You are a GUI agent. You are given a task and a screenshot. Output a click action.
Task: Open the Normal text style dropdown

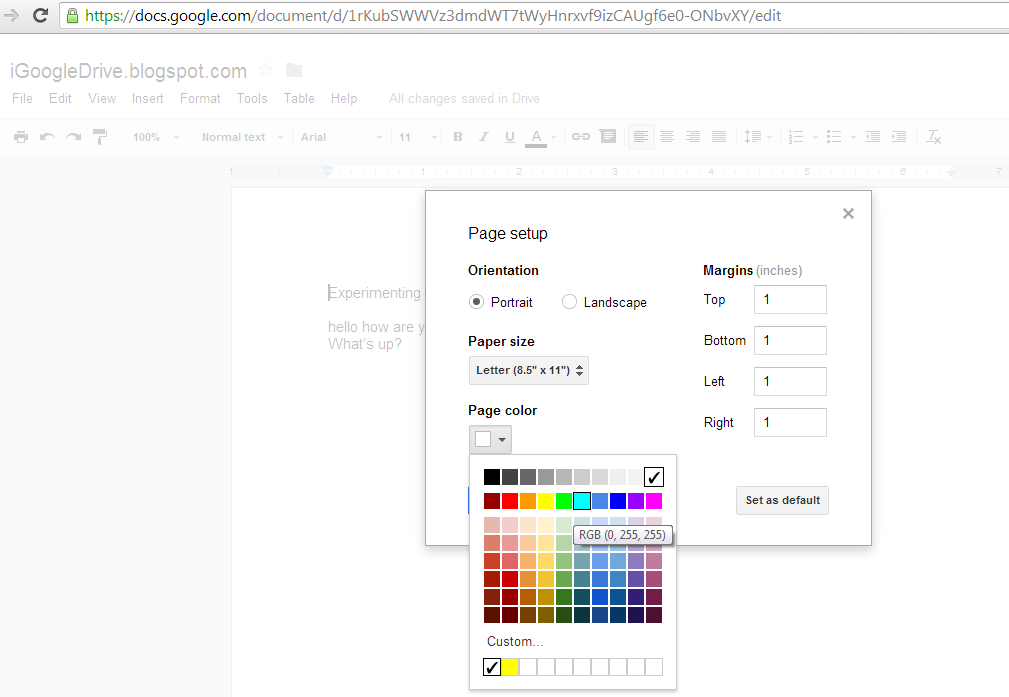(x=242, y=137)
